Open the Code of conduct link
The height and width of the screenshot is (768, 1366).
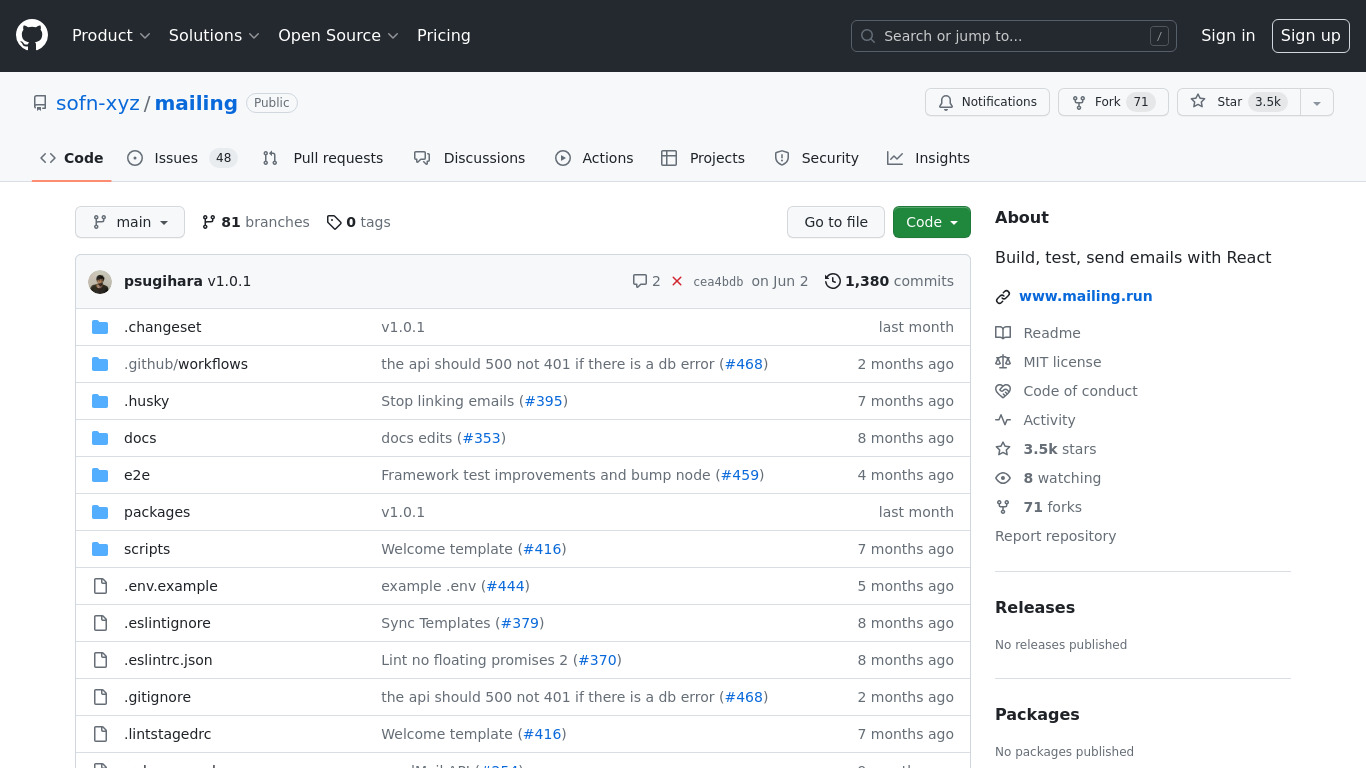(x=1066, y=391)
